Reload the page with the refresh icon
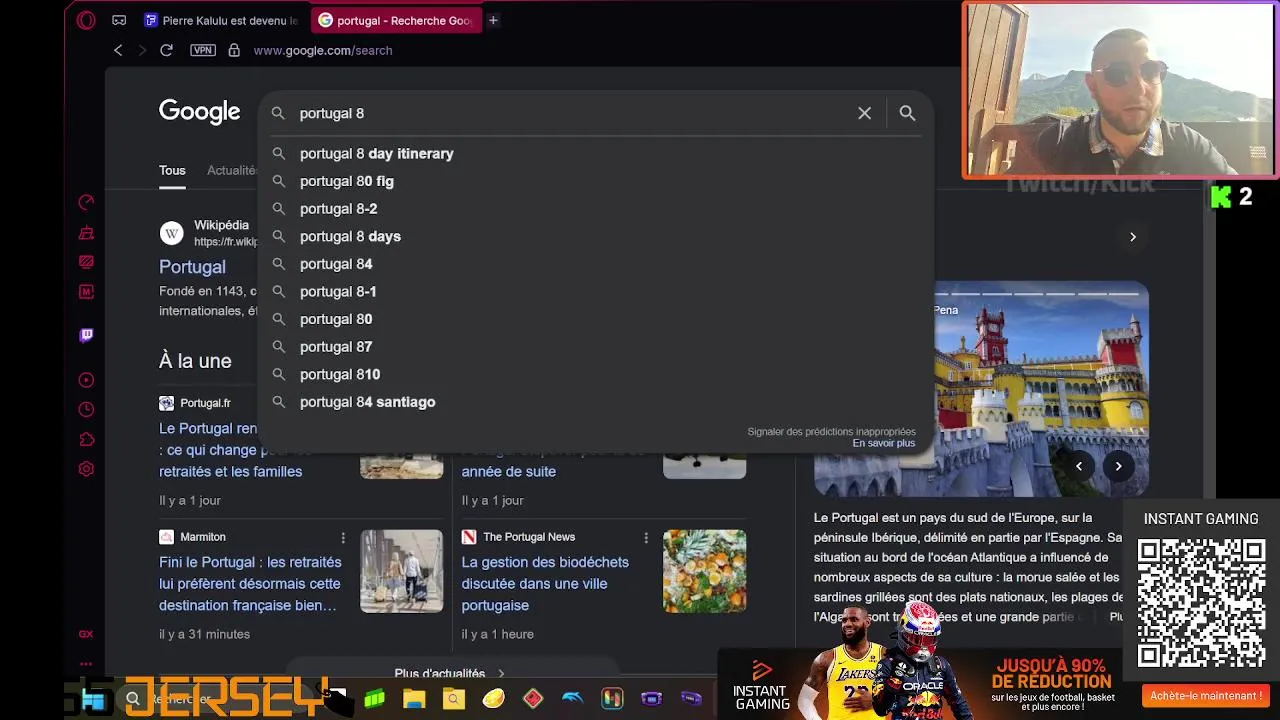The image size is (1280, 720). click(x=166, y=50)
